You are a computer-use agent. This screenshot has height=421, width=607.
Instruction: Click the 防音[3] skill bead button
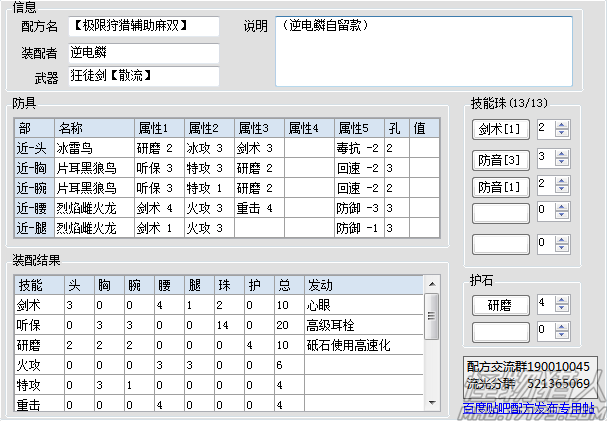(x=500, y=157)
